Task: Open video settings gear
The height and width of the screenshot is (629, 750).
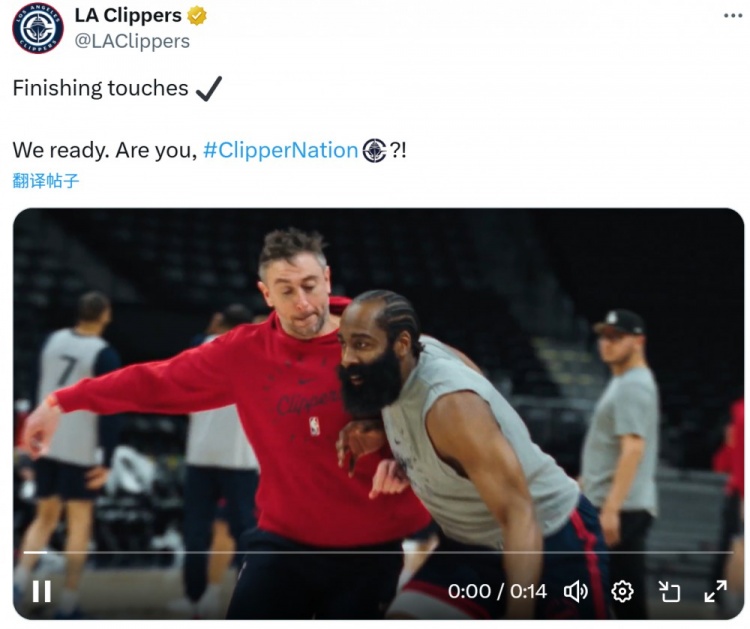Action: (x=622, y=592)
